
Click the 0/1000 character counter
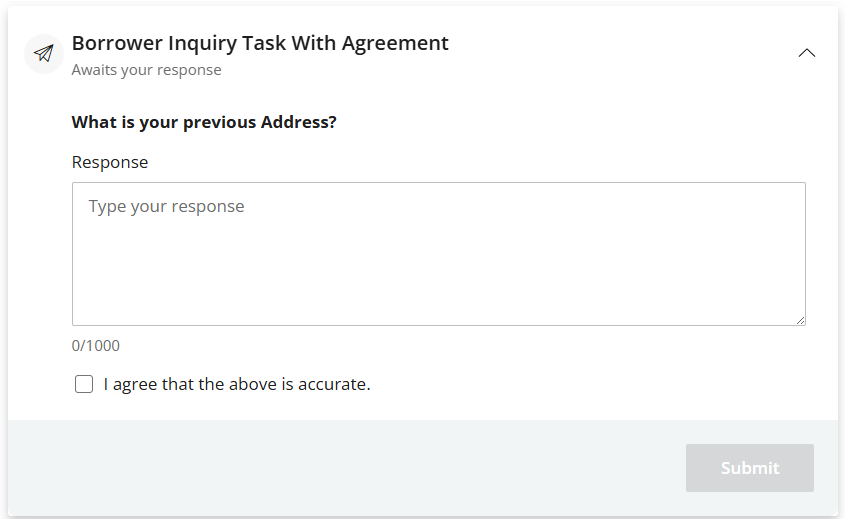coord(96,346)
